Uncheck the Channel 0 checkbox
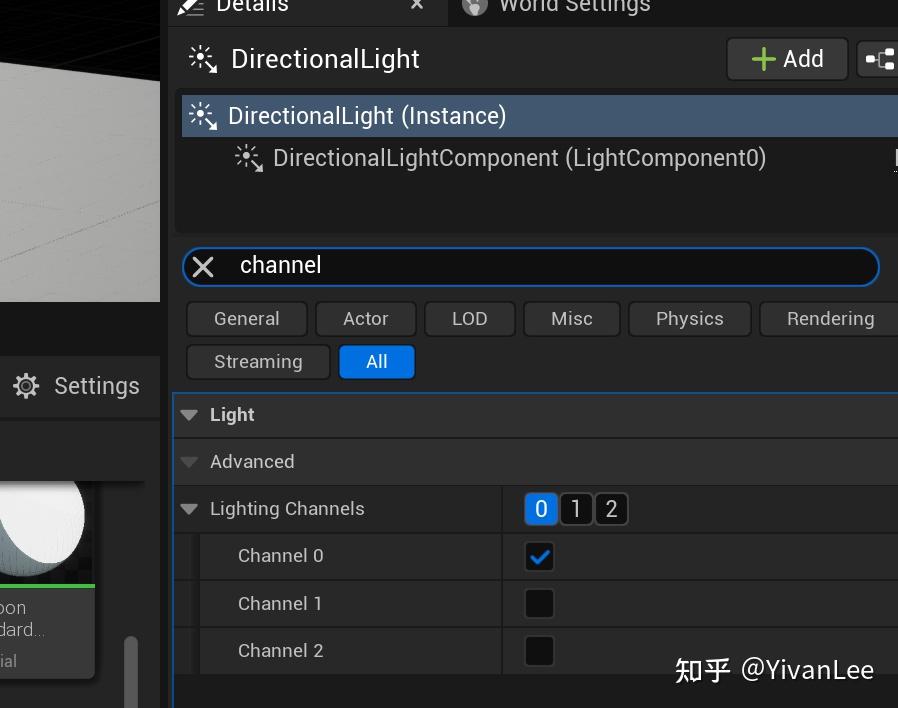Screen dimensions: 898x708 click(x=539, y=557)
